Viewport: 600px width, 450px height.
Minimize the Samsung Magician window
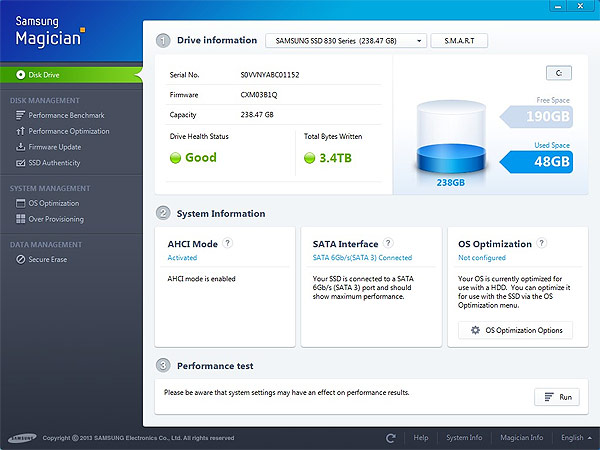(558, 6)
